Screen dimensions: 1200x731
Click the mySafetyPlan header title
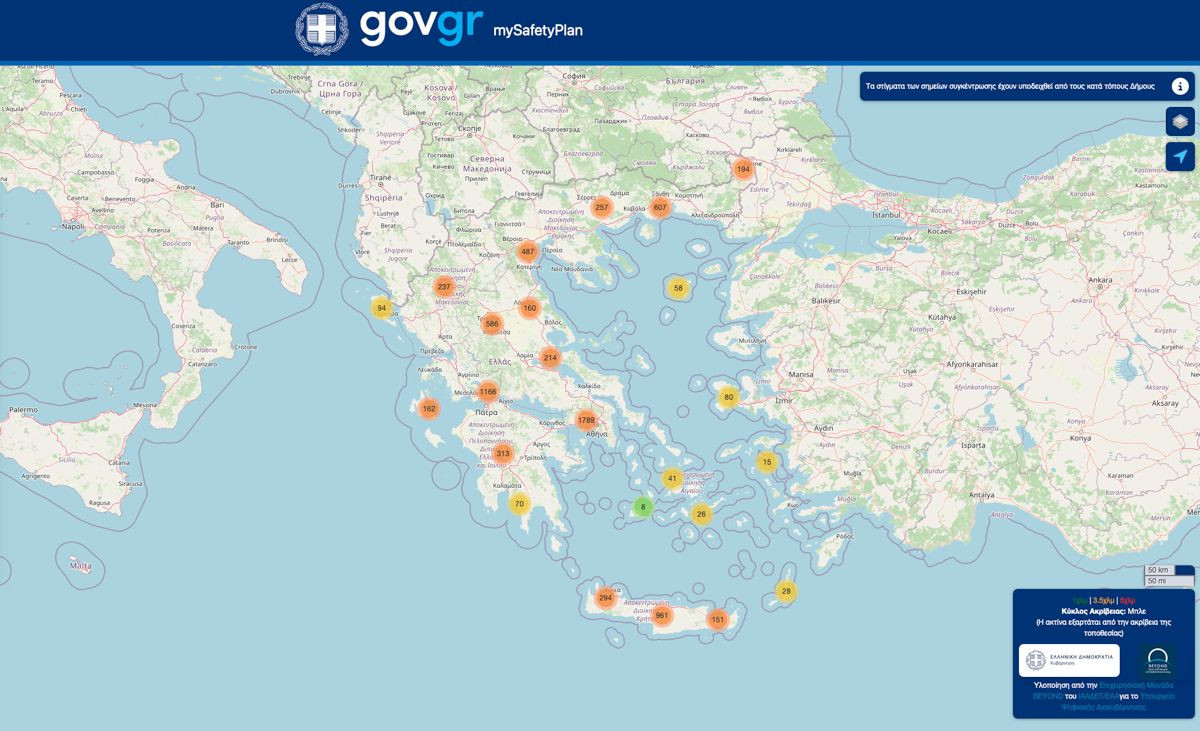(538, 30)
